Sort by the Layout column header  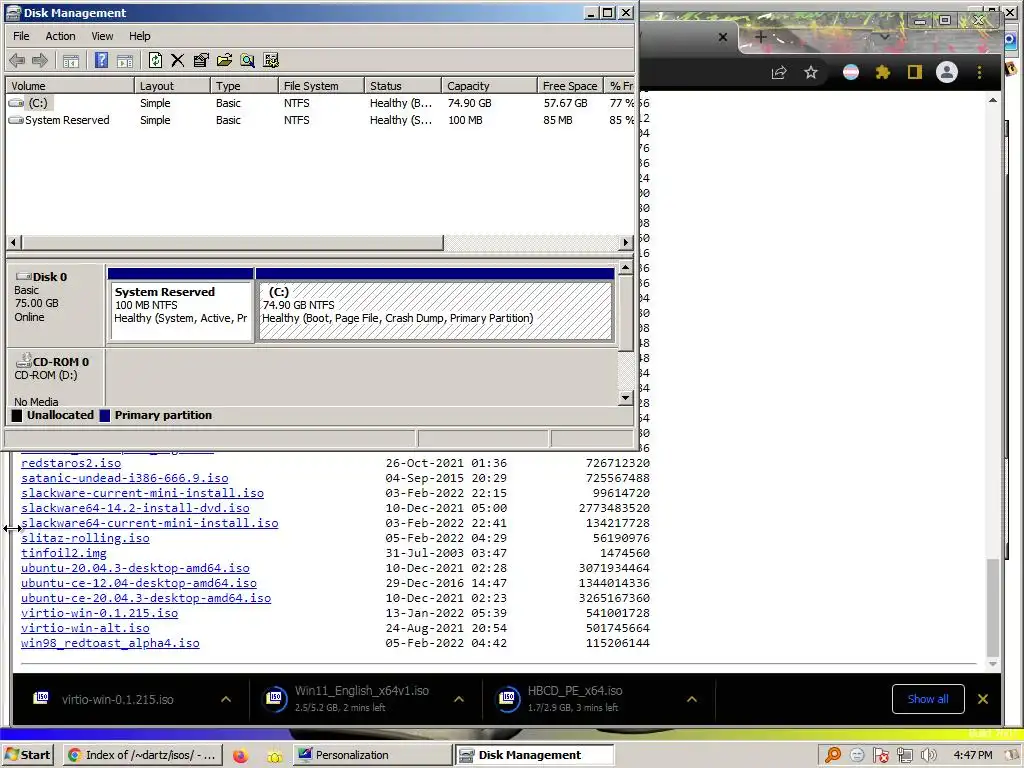click(172, 86)
